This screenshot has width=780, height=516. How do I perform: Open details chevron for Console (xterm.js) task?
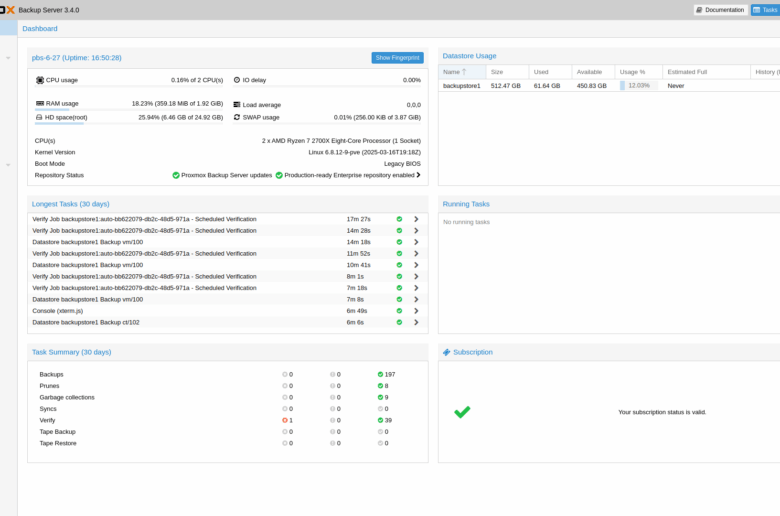416,311
